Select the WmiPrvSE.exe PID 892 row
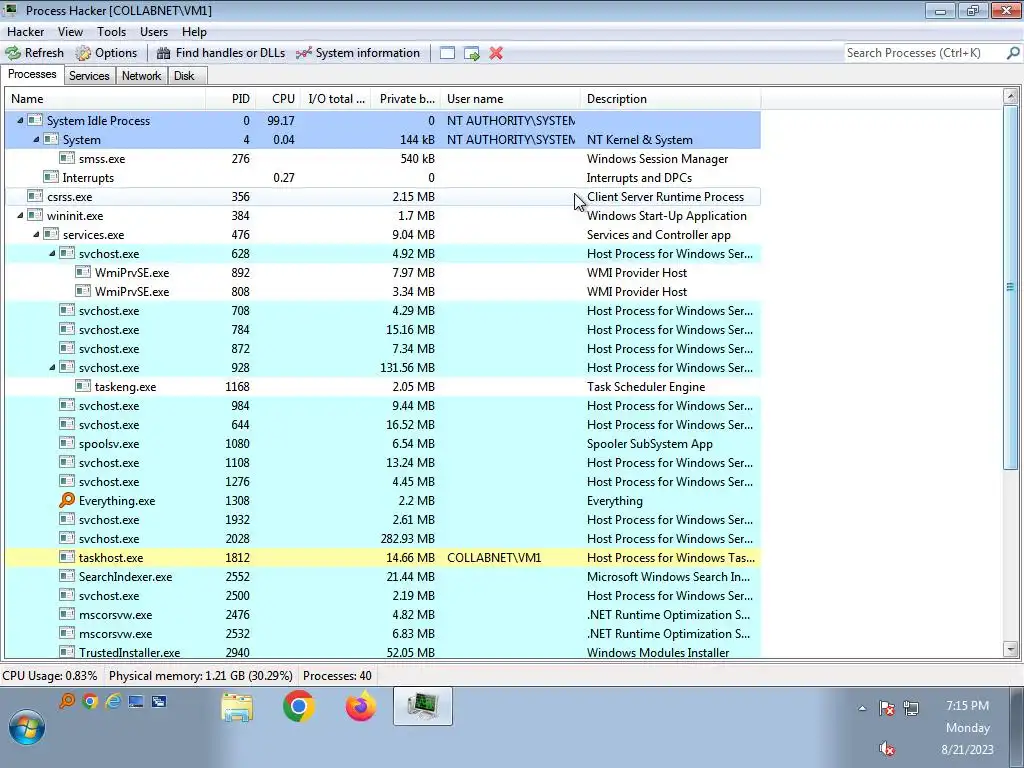 [383, 272]
